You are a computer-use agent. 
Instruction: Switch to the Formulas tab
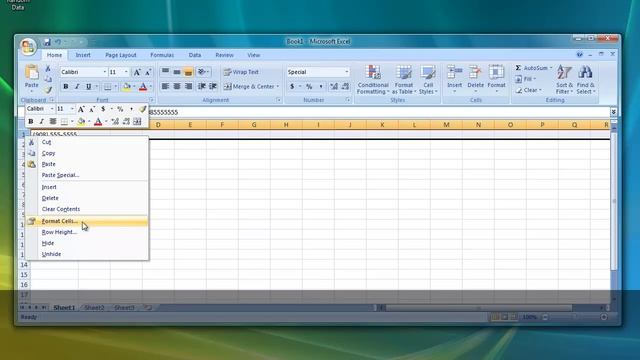point(162,55)
